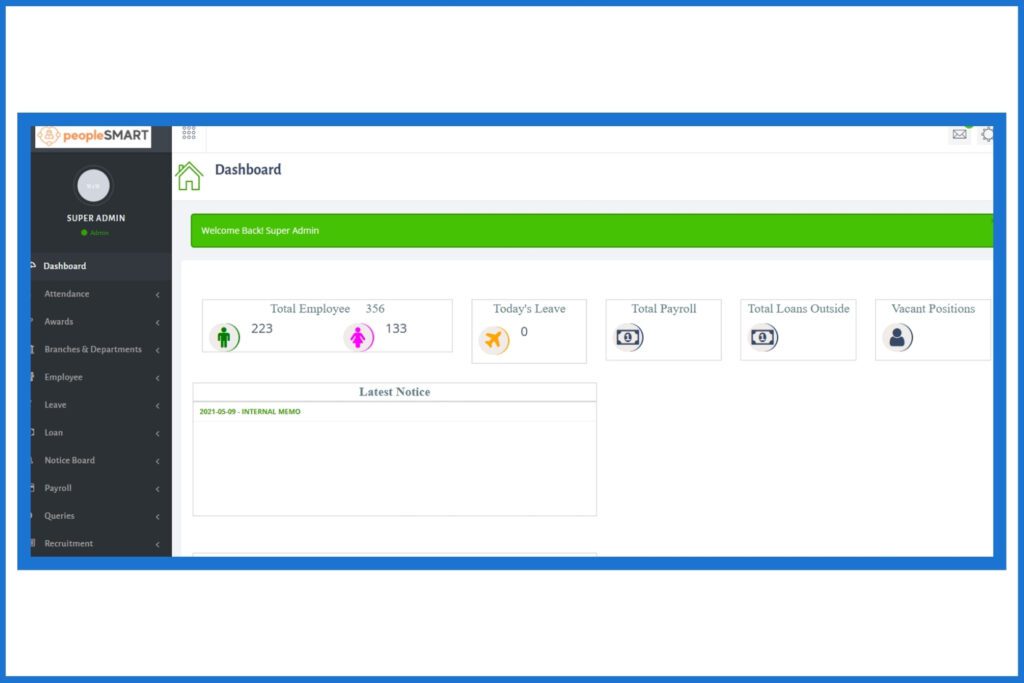Click the grid apps icon in top bar
The height and width of the screenshot is (683, 1024).
tap(189, 133)
